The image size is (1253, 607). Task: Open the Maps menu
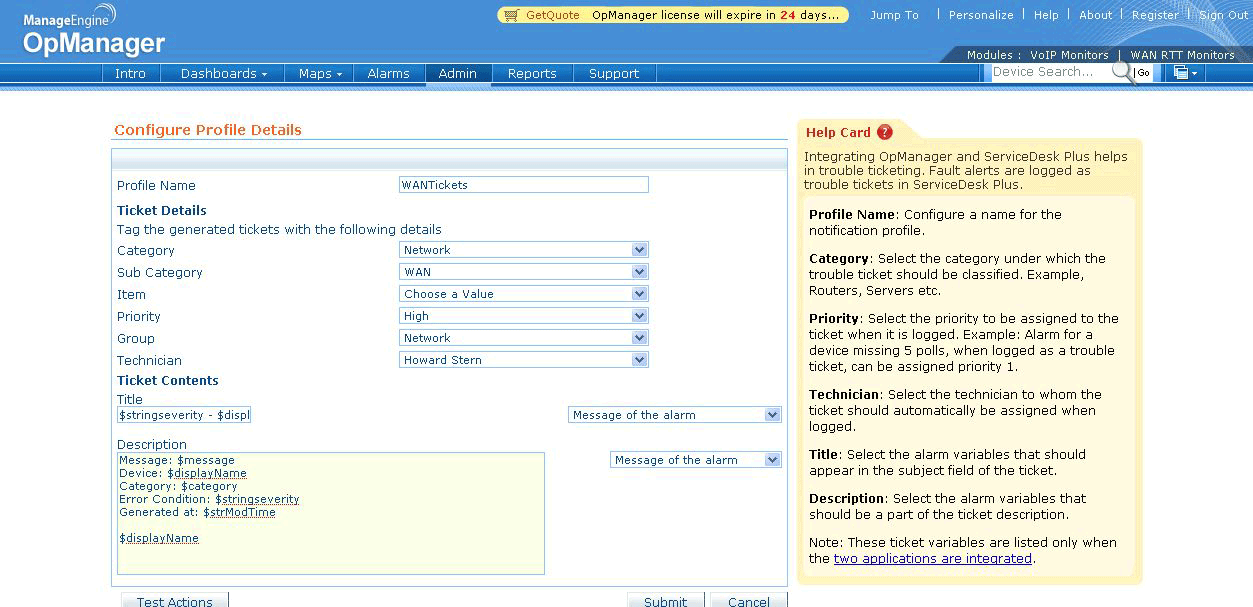tap(320, 73)
